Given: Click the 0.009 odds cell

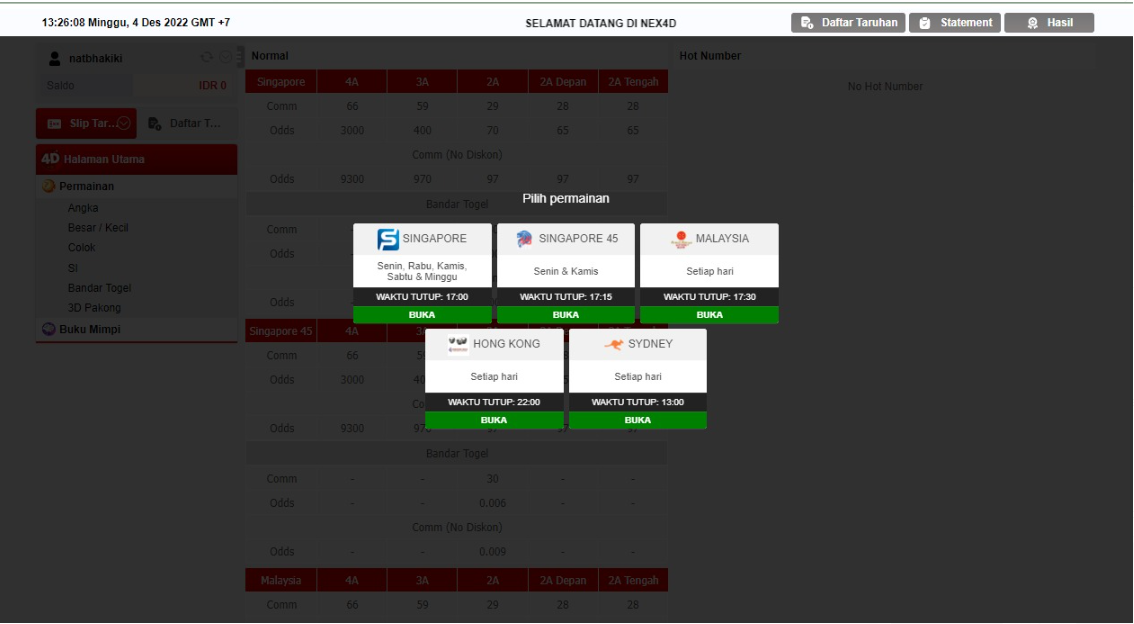Looking at the screenshot, I should coord(493,552).
